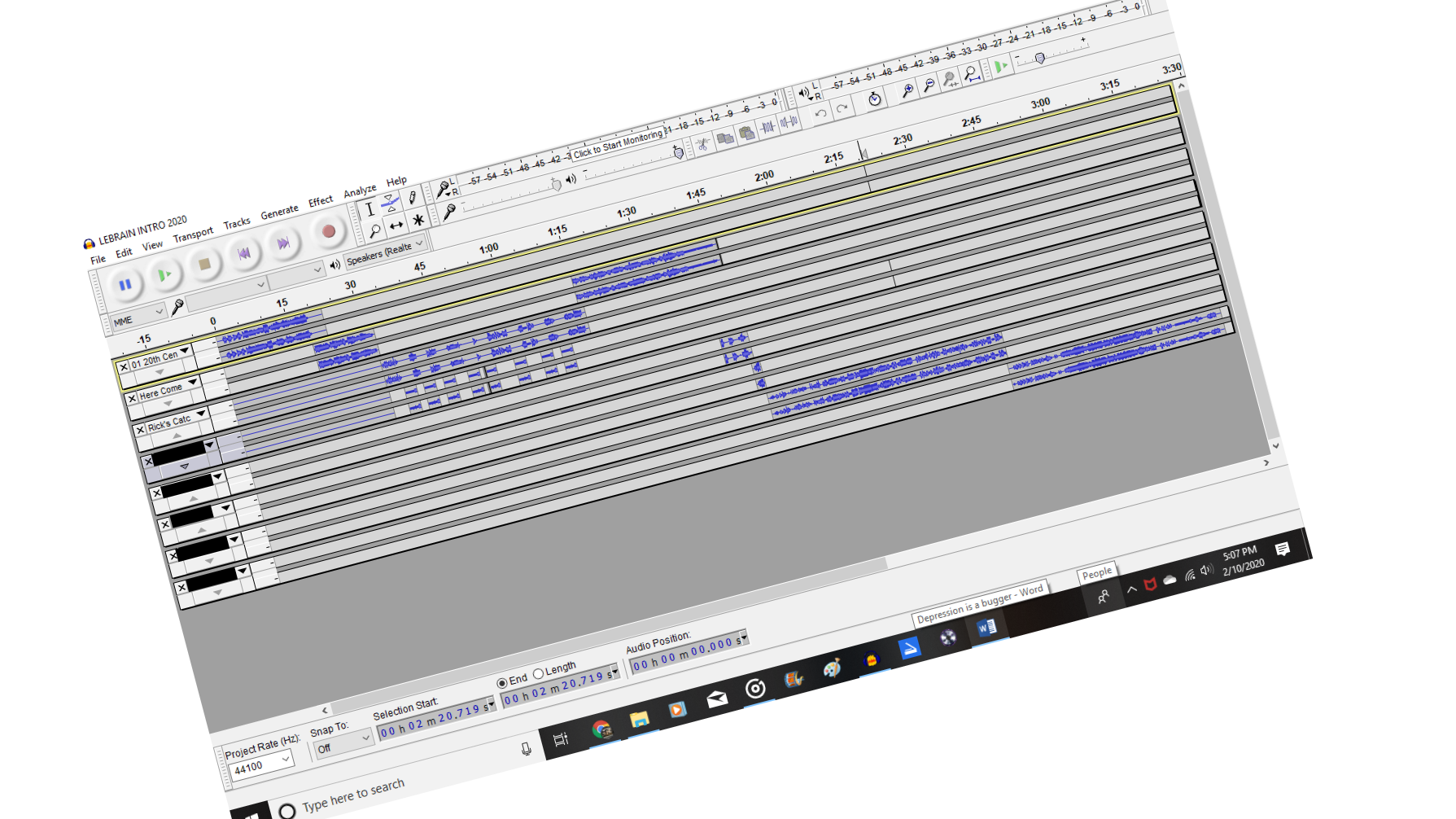Select the Length radio button

[538, 673]
